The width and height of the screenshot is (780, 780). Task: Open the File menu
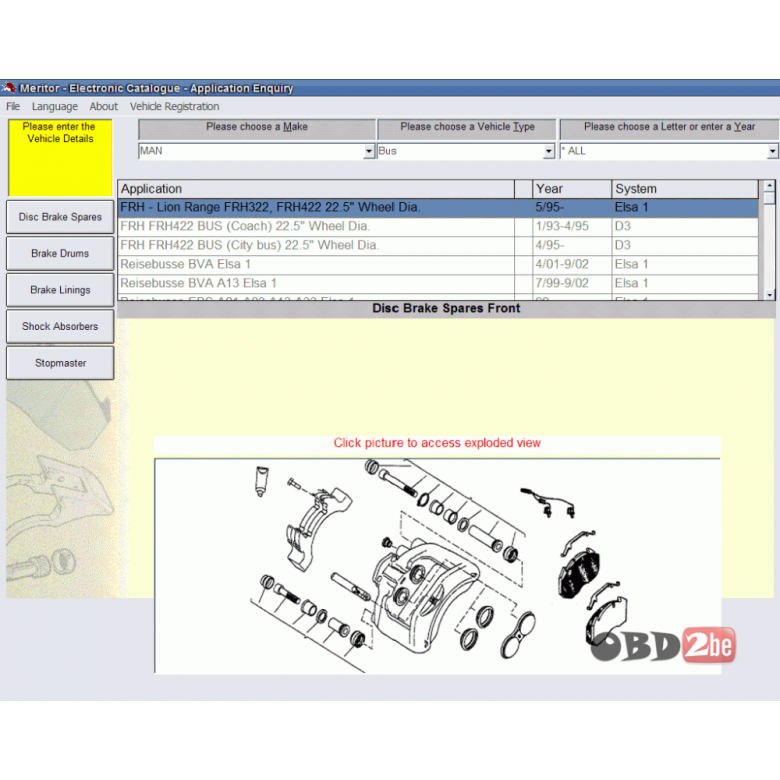13,106
